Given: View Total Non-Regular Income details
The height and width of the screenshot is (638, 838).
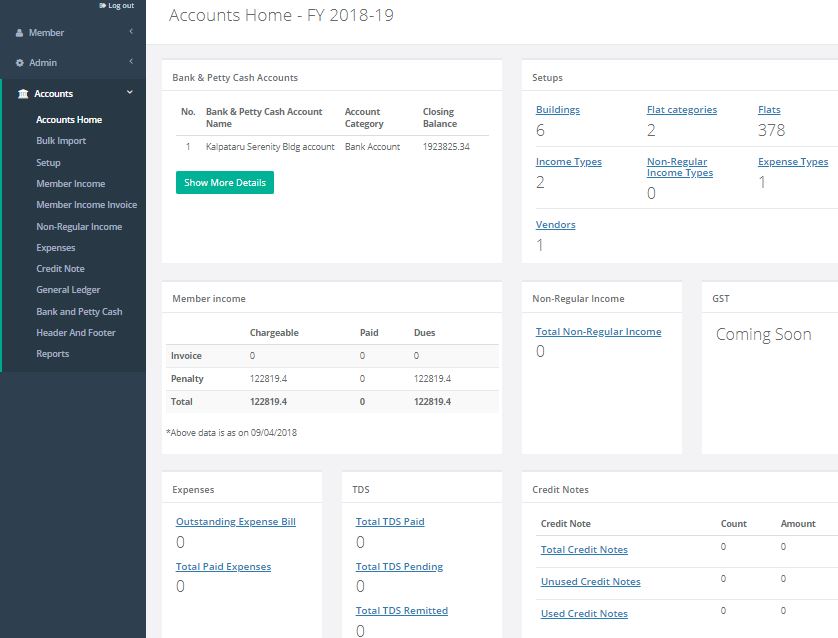Looking at the screenshot, I should 599,331.
